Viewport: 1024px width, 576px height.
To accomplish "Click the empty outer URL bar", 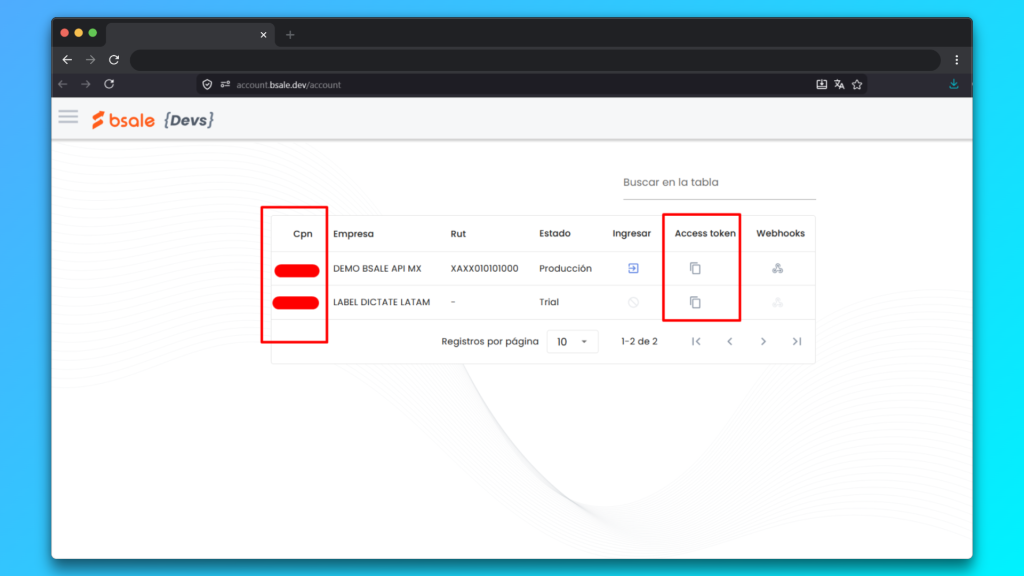I will point(535,60).
